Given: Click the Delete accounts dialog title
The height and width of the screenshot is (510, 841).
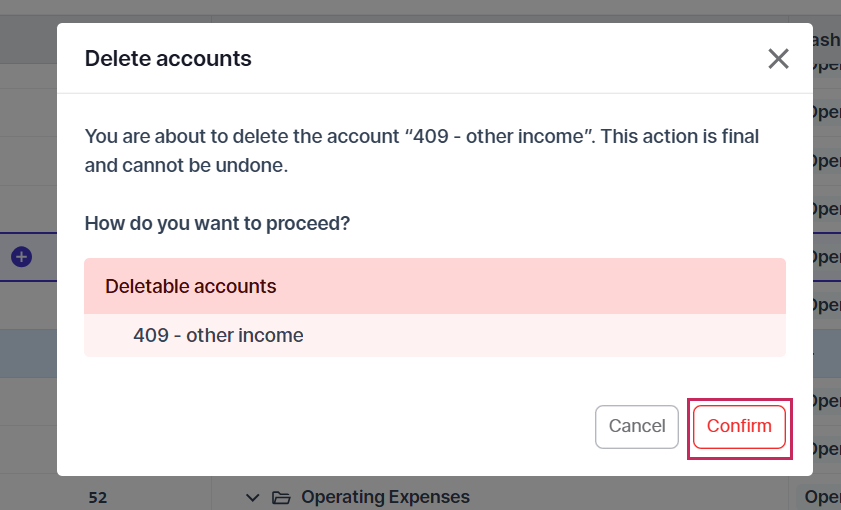Looking at the screenshot, I should pos(168,59).
